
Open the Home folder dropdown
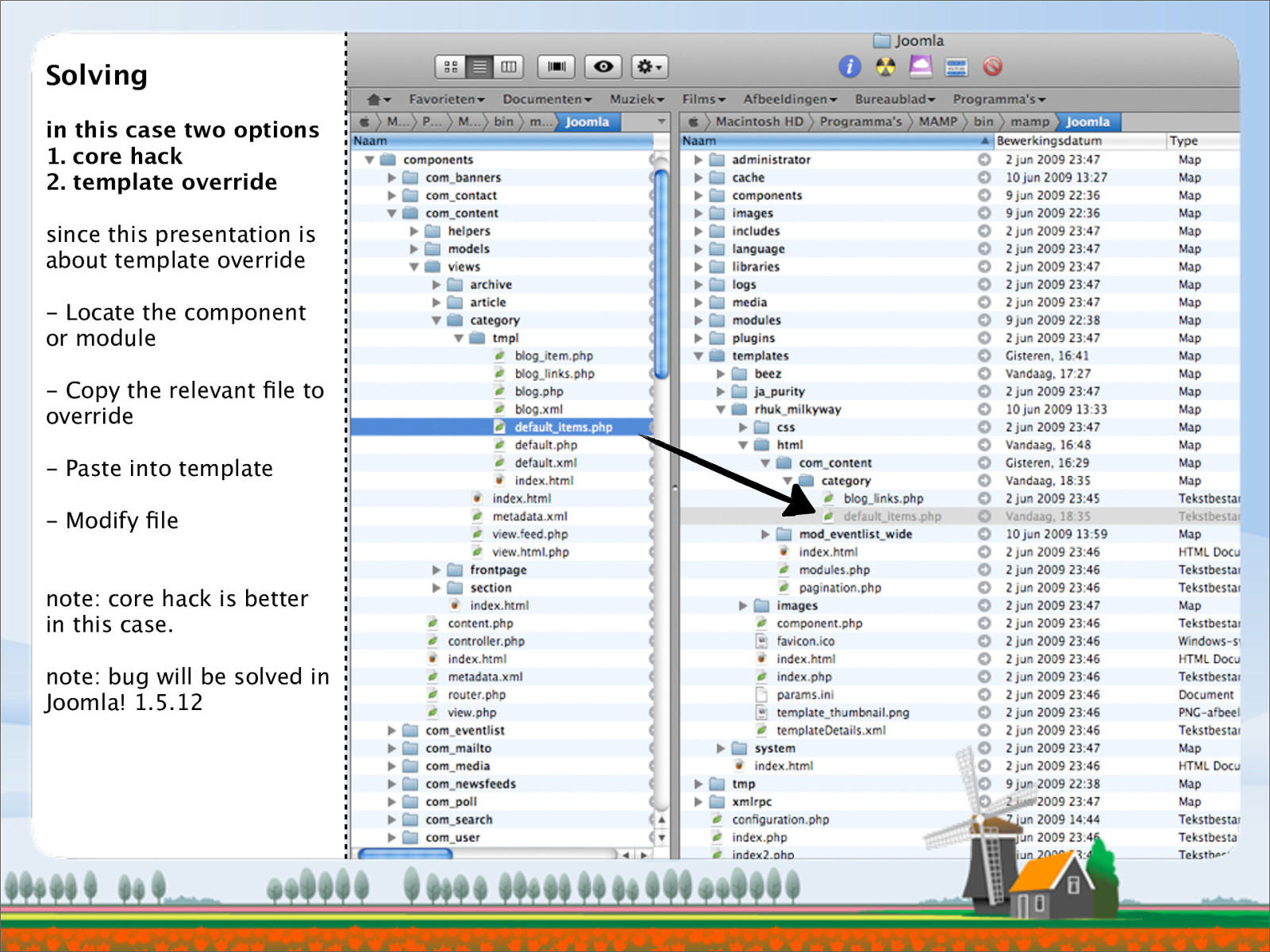coord(379,99)
